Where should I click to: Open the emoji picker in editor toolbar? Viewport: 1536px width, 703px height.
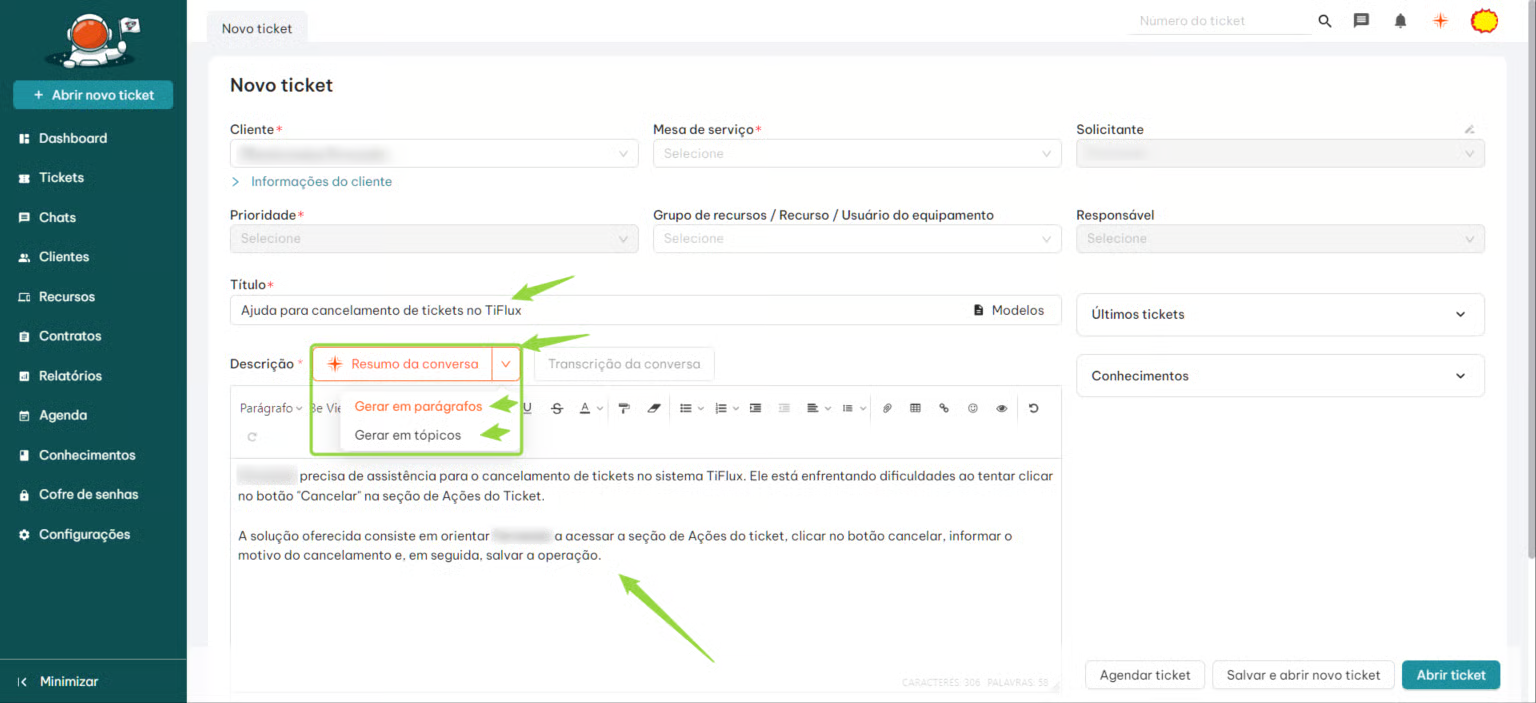tap(972, 408)
